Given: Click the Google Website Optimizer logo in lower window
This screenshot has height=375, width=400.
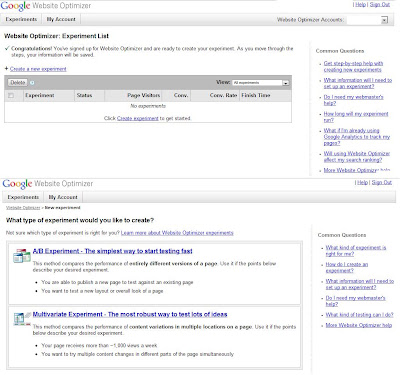Looking at the screenshot, I should [48, 184].
